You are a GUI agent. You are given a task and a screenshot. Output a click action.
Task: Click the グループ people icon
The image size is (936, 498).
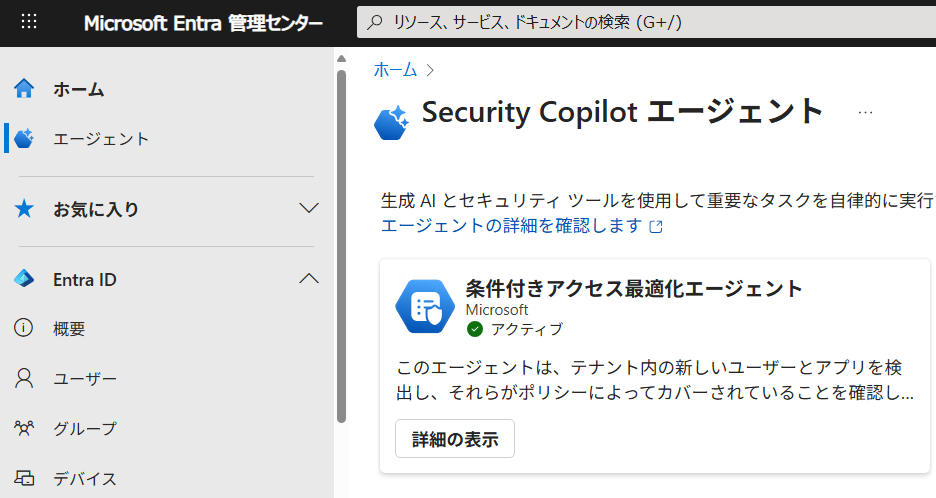pos(24,428)
